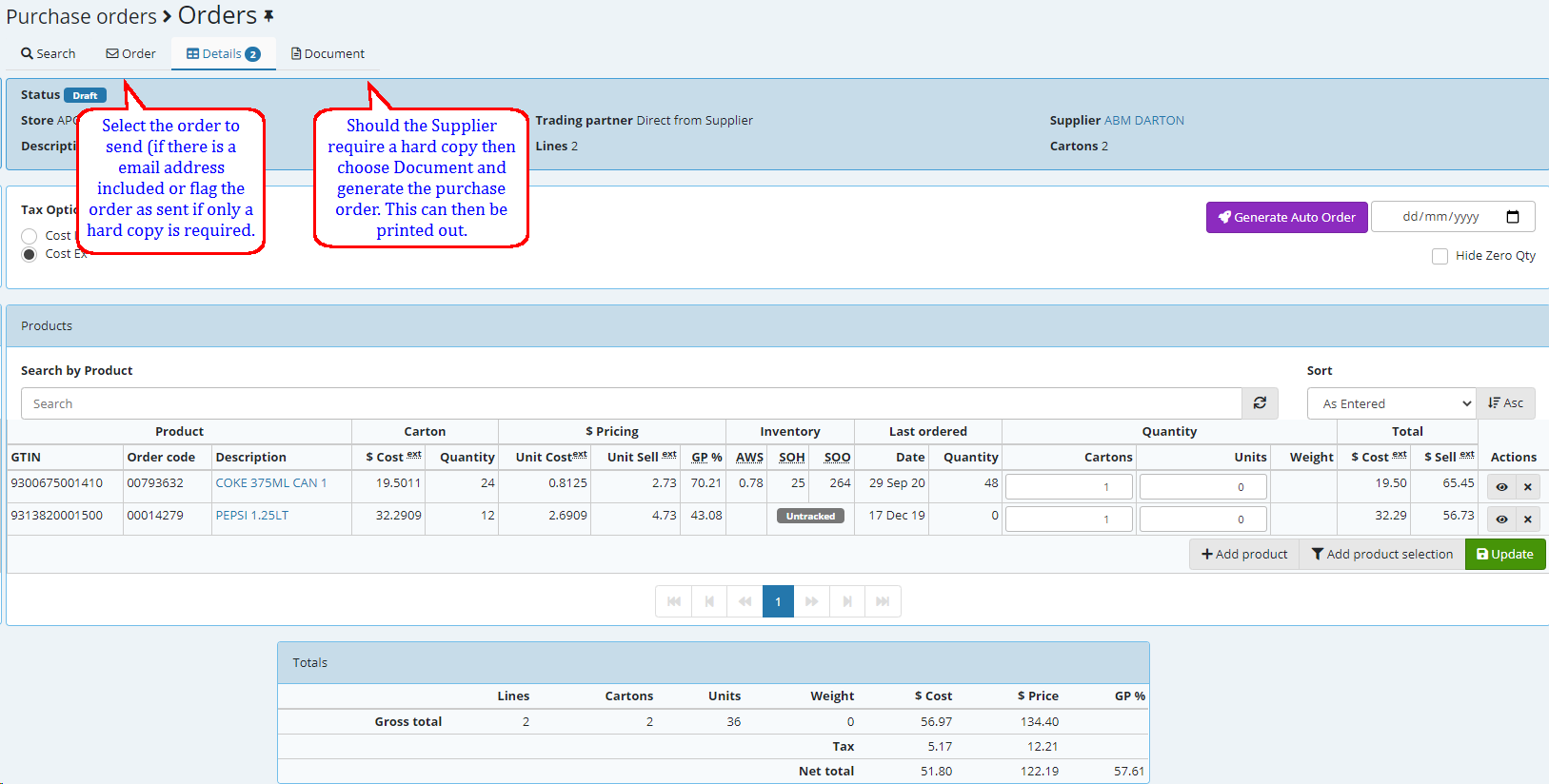The height and width of the screenshot is (784, 1549).
Task: Open the As Entered sort dropdown
Action: [1392, 403]
